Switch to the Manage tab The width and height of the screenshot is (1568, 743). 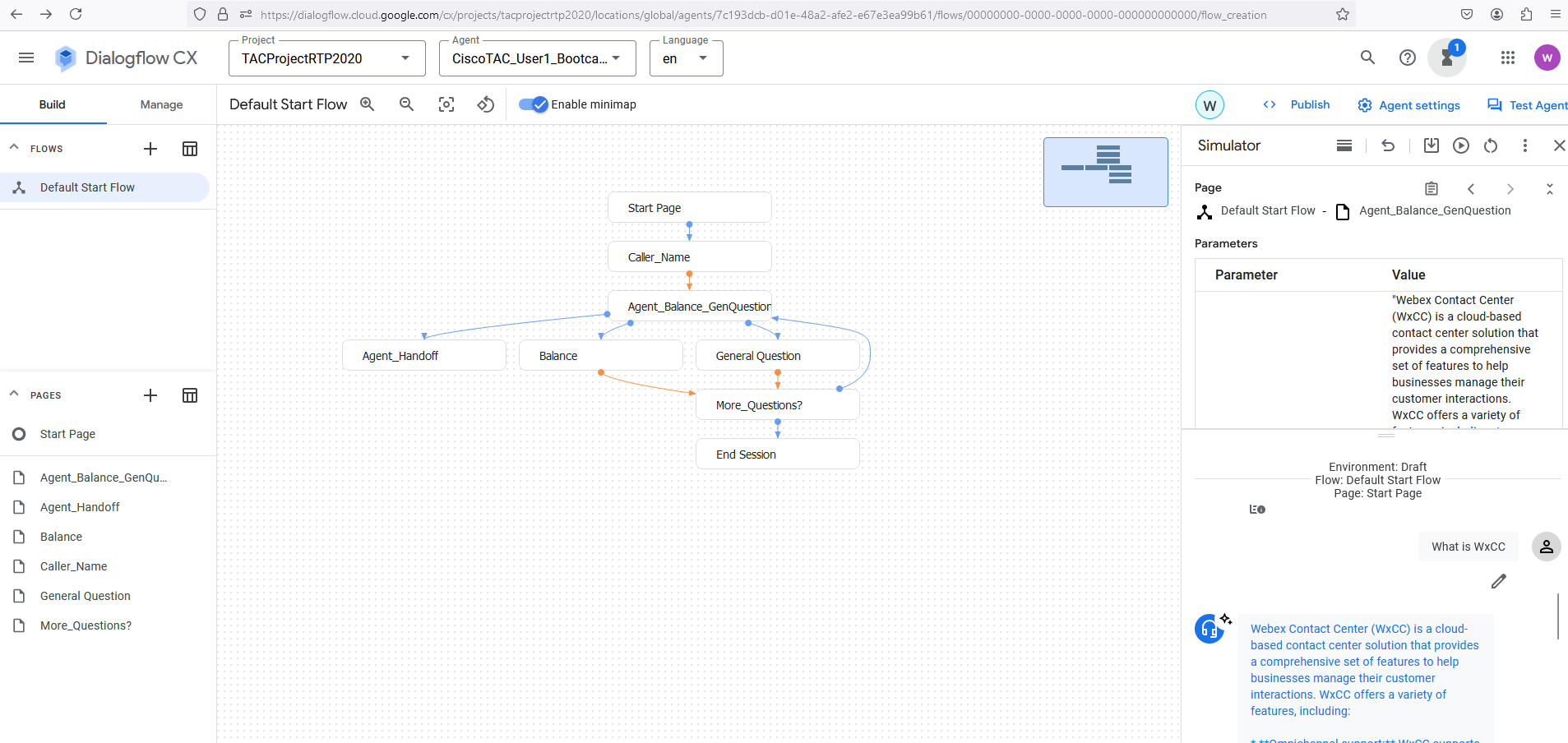(161, 104)
